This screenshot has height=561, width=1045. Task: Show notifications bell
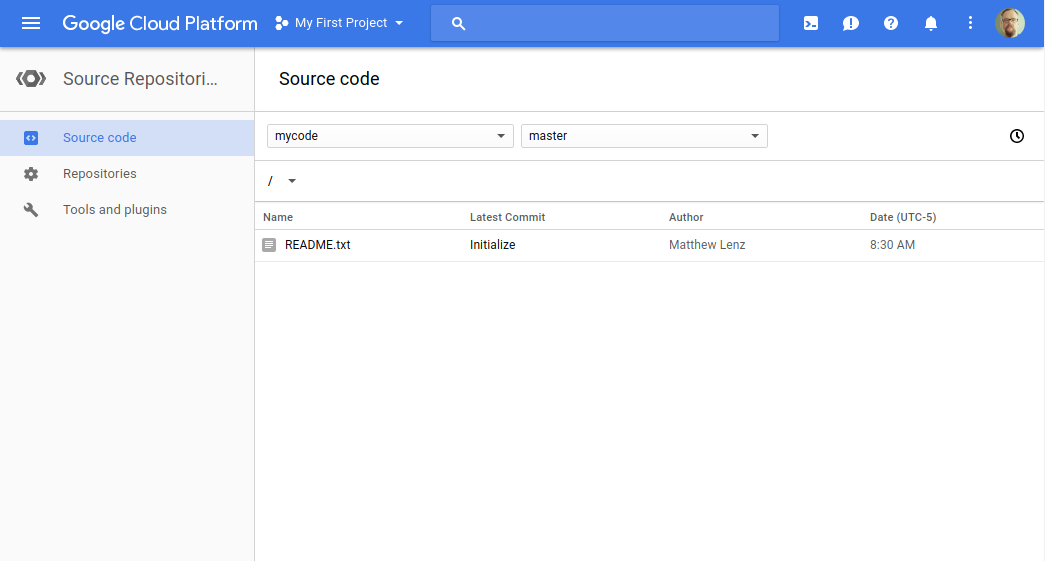[930, 23]
